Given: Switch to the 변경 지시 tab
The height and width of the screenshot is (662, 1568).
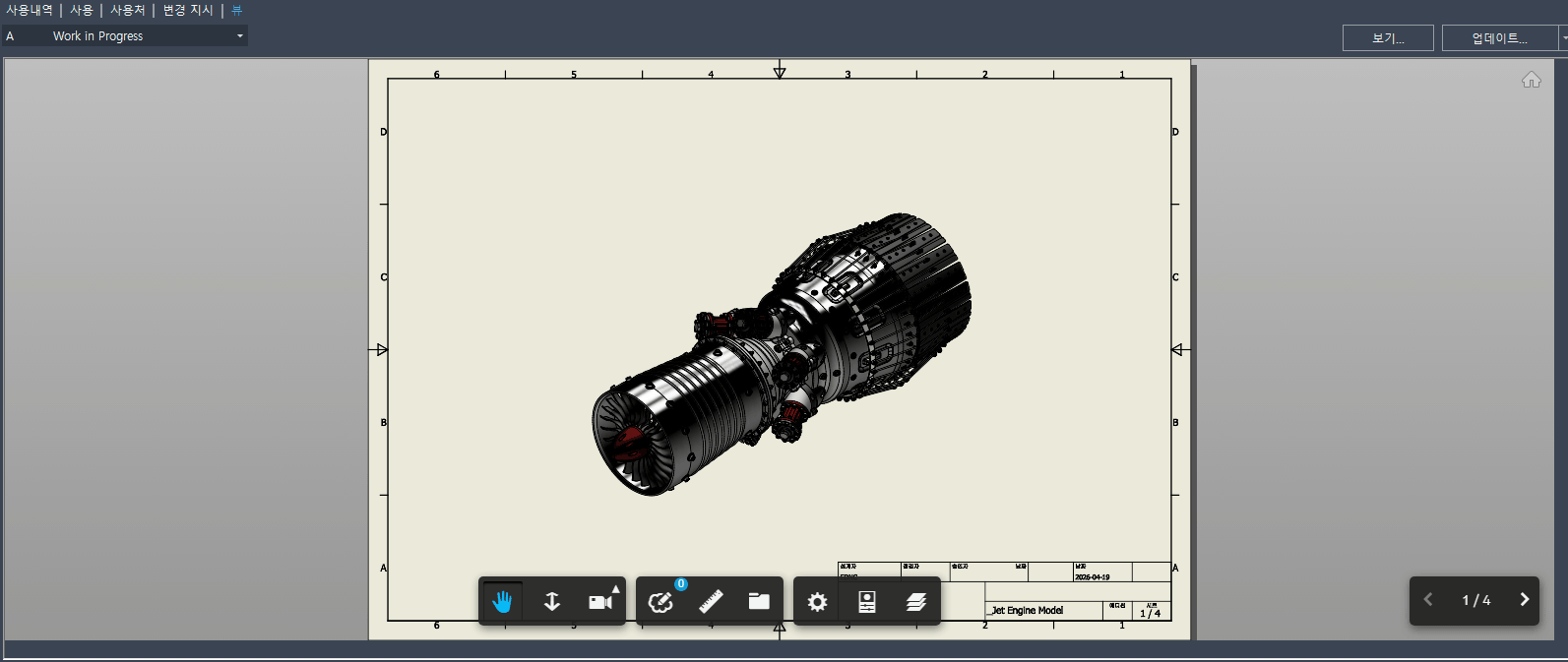Looking at the screenshot, I should coord(188,10).
